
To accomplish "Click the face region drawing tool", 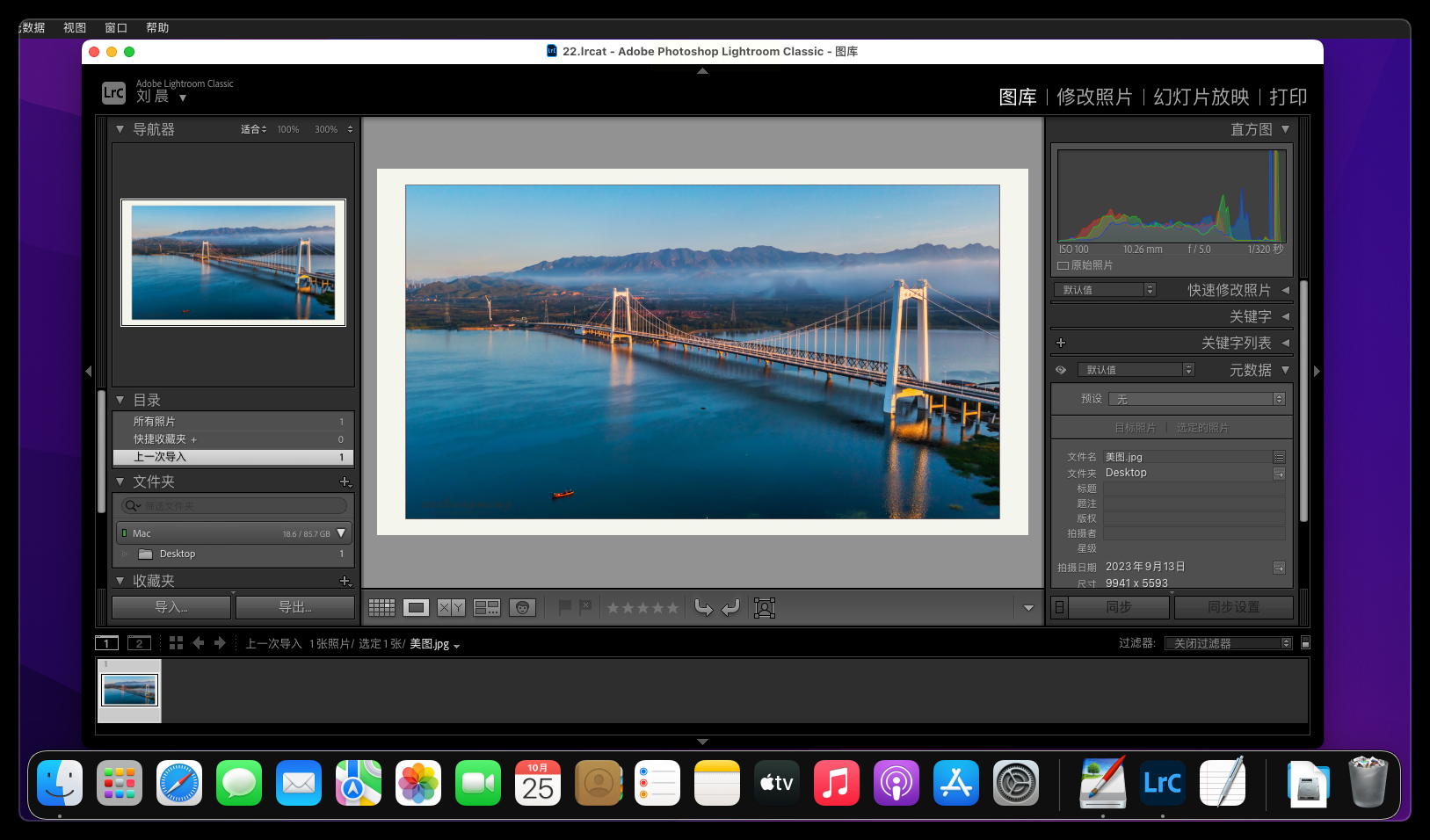I will 765,608.
